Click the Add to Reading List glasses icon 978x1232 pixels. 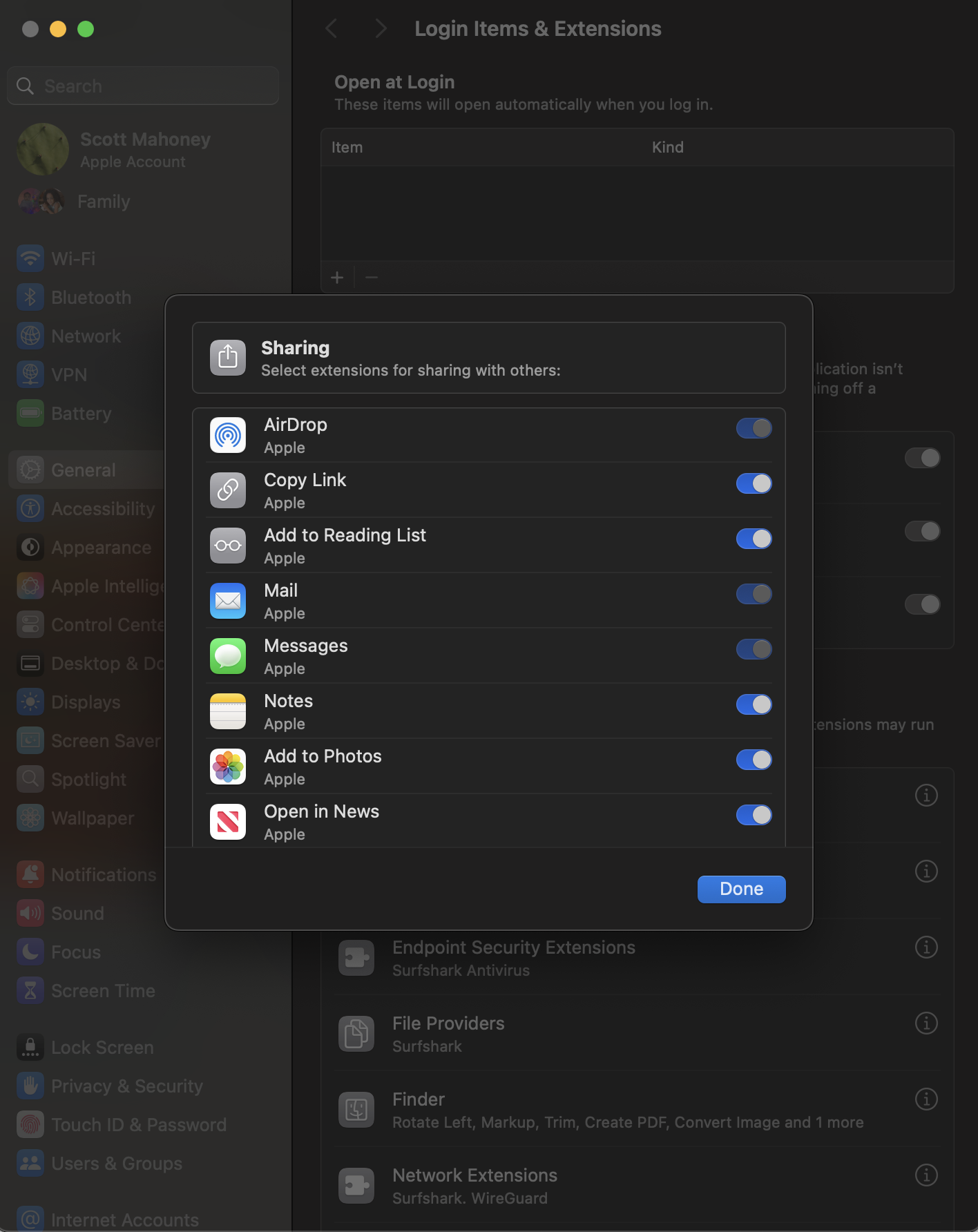click(228, 546)
